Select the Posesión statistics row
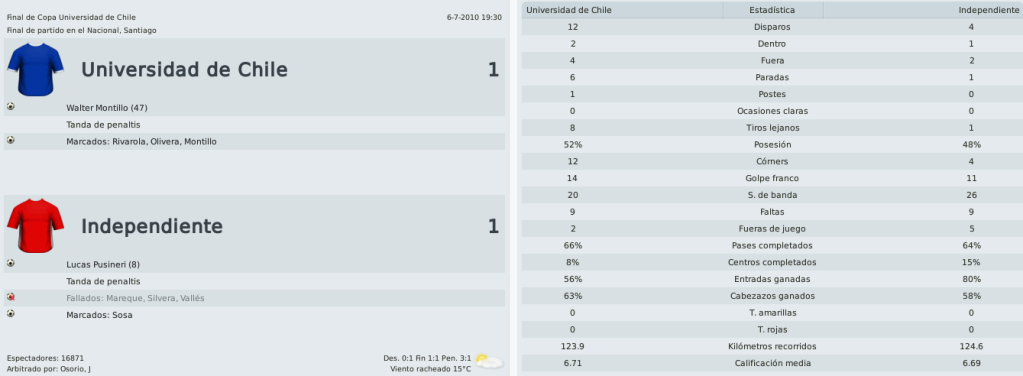Viewport: 1023px width, 376px height. pyautogui.click(x=772, y=145)
